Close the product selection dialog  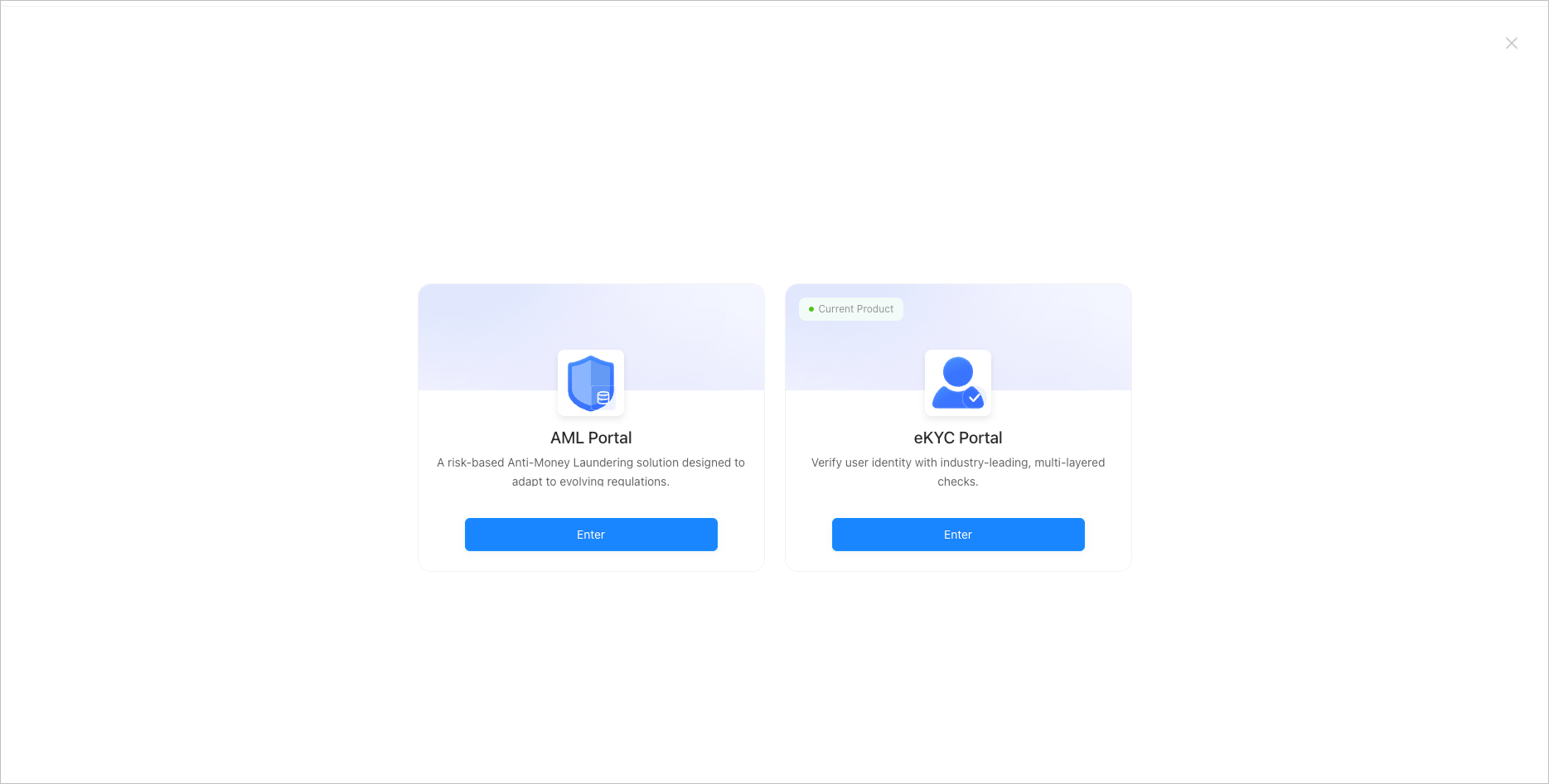[x=1512, y=43]
